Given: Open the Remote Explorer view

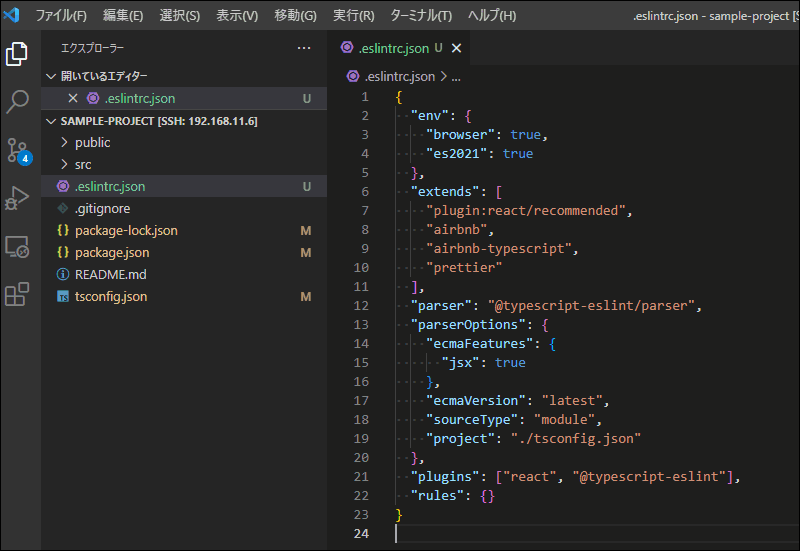Looking at the screenshot, I should click(17, 247).
